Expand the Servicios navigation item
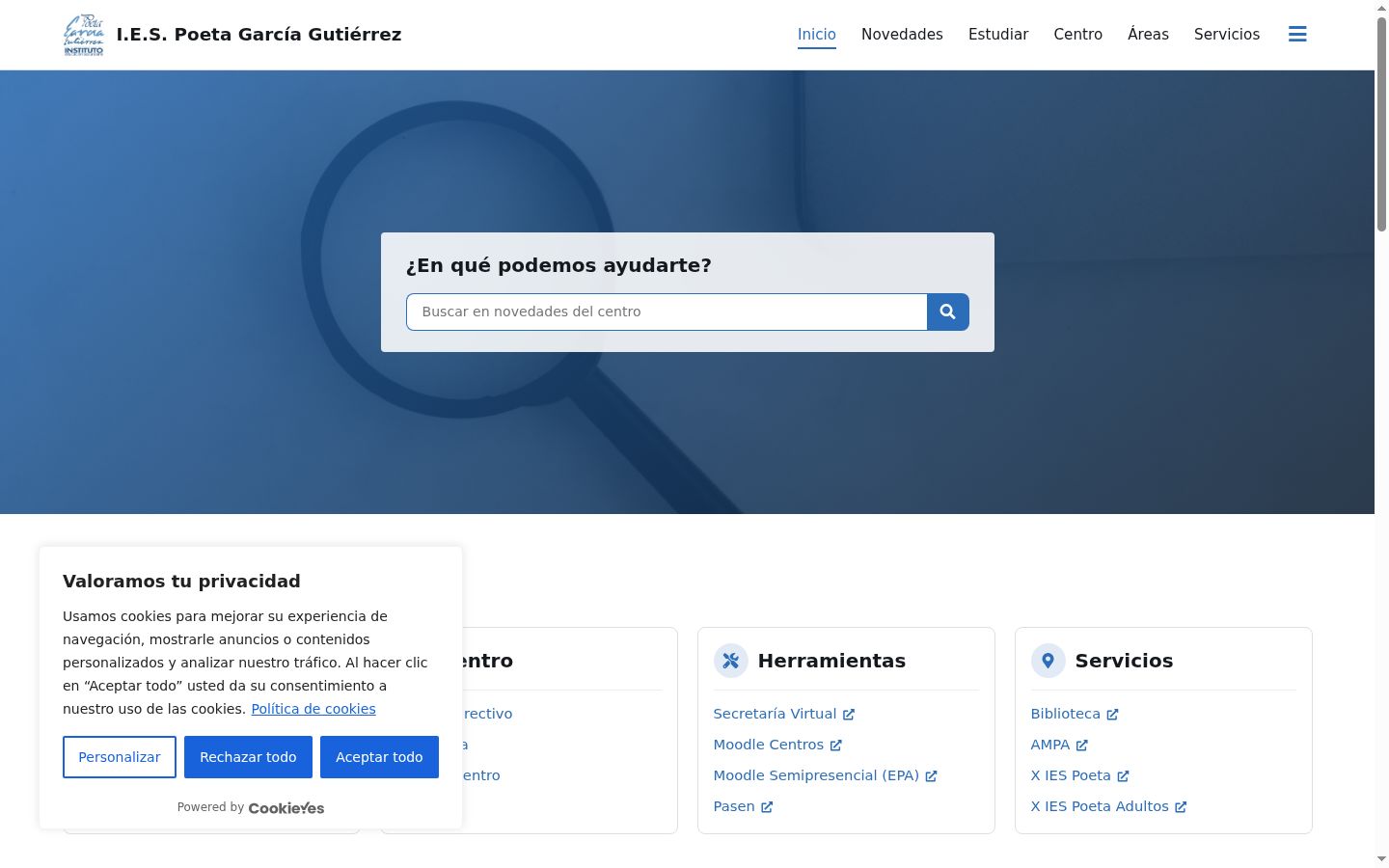 click(1227, 35)
